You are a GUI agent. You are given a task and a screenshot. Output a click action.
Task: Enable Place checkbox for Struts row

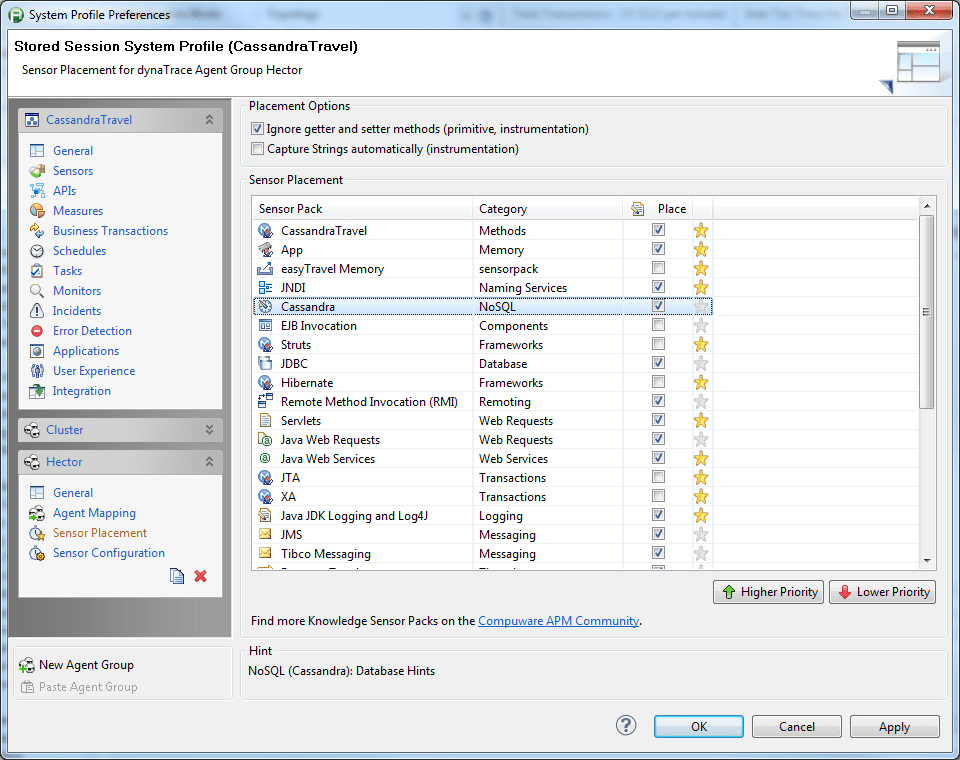click(x=658, y=344)
